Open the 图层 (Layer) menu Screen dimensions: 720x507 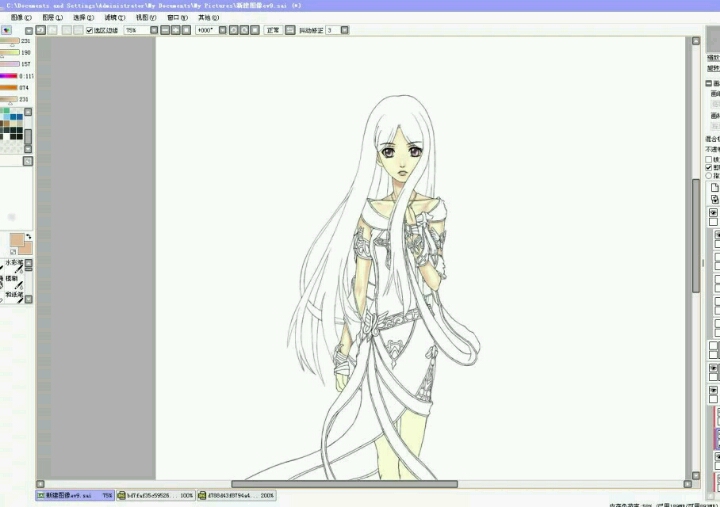50,17
